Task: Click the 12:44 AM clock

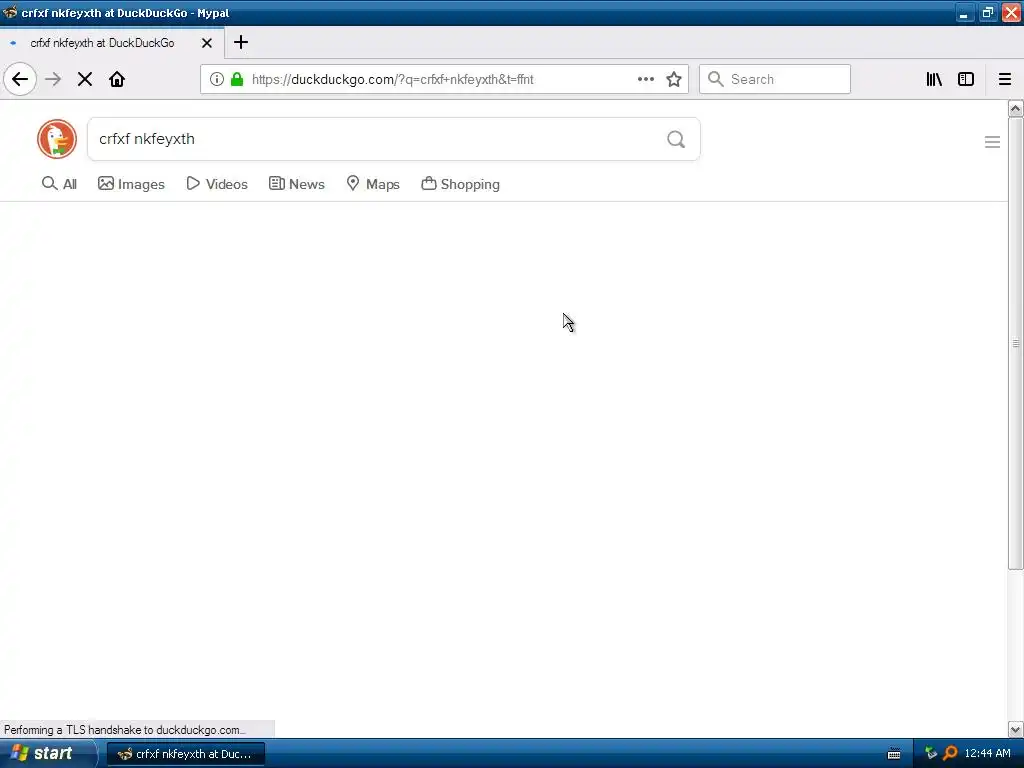Action: pos(987,754)
